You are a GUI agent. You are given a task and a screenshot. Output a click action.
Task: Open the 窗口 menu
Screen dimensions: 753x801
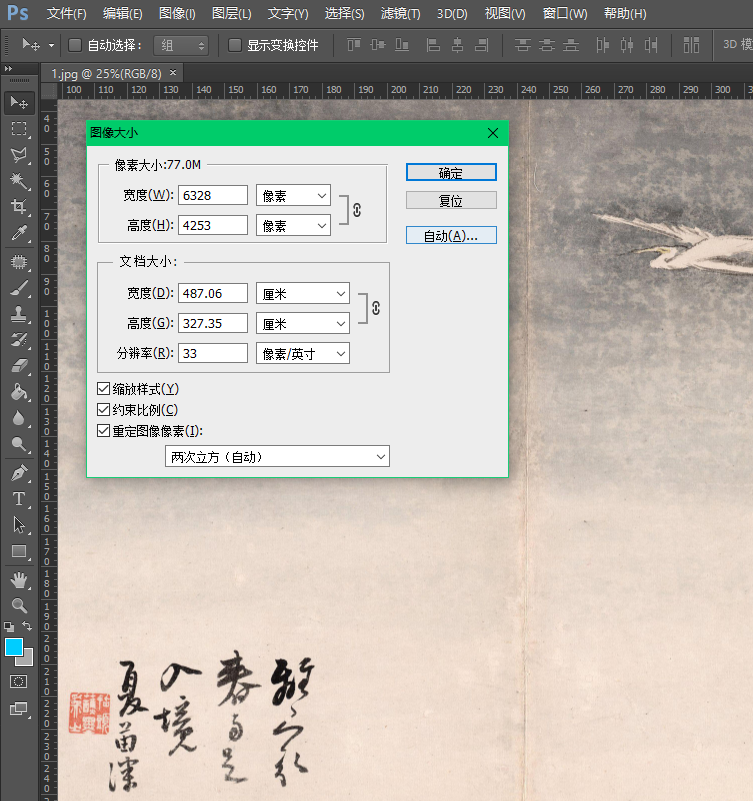pyautogui.click(x=564, y=14)
